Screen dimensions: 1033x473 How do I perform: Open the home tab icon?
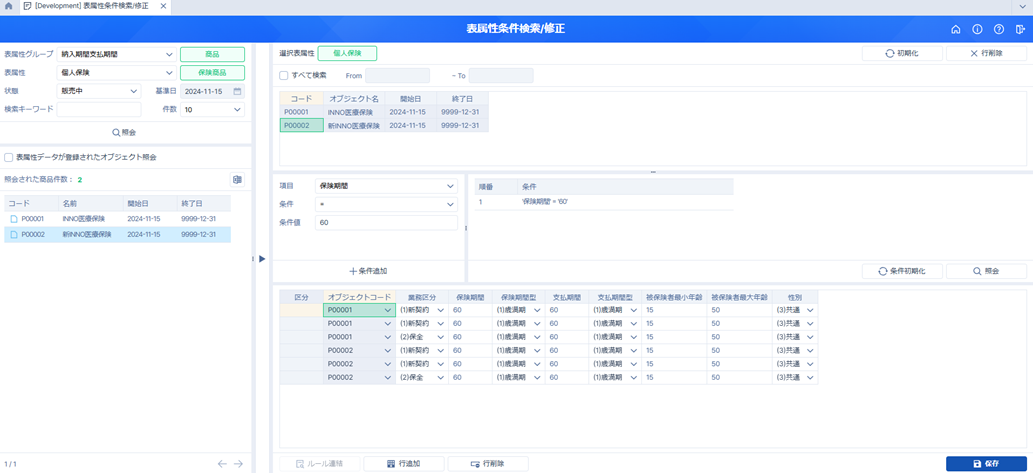(x=9, y=5)
